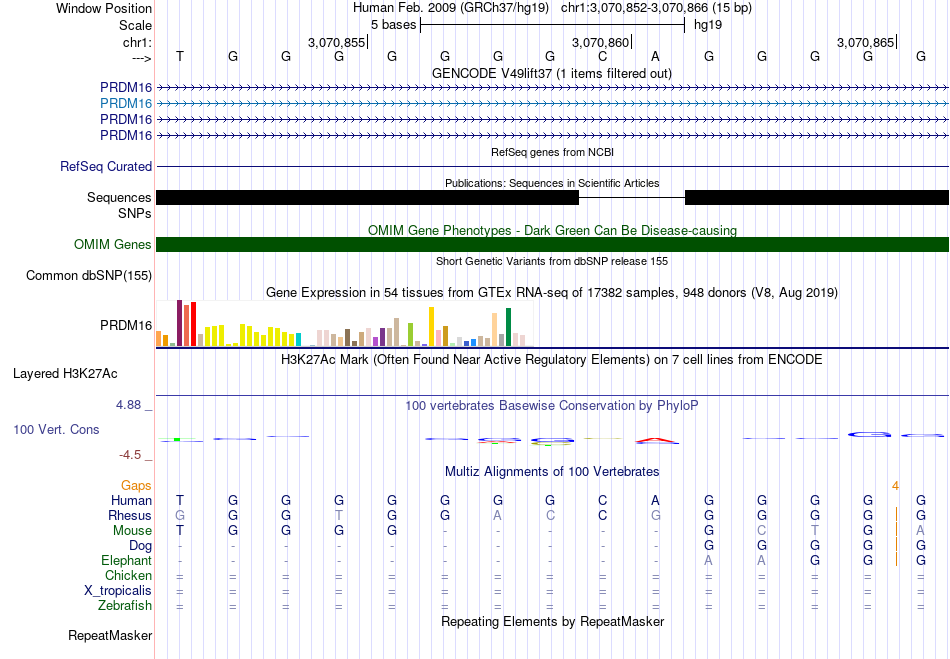Open the OMIM Gene Phenotypes track title
This screenshot has height=659, width=950.
[x=552, y=230]
